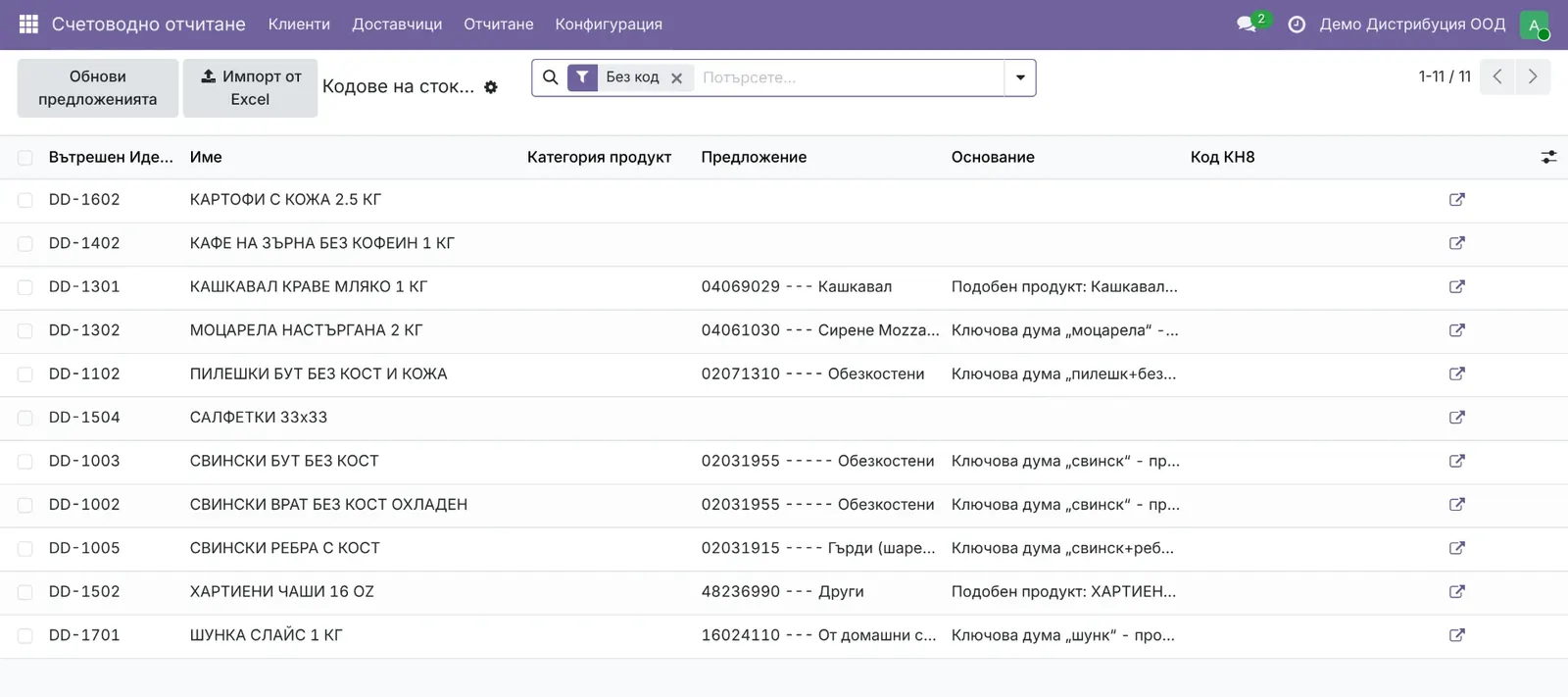
Task: Click suggestion 48236990 --- Други
Action: [x=782, y=592]
